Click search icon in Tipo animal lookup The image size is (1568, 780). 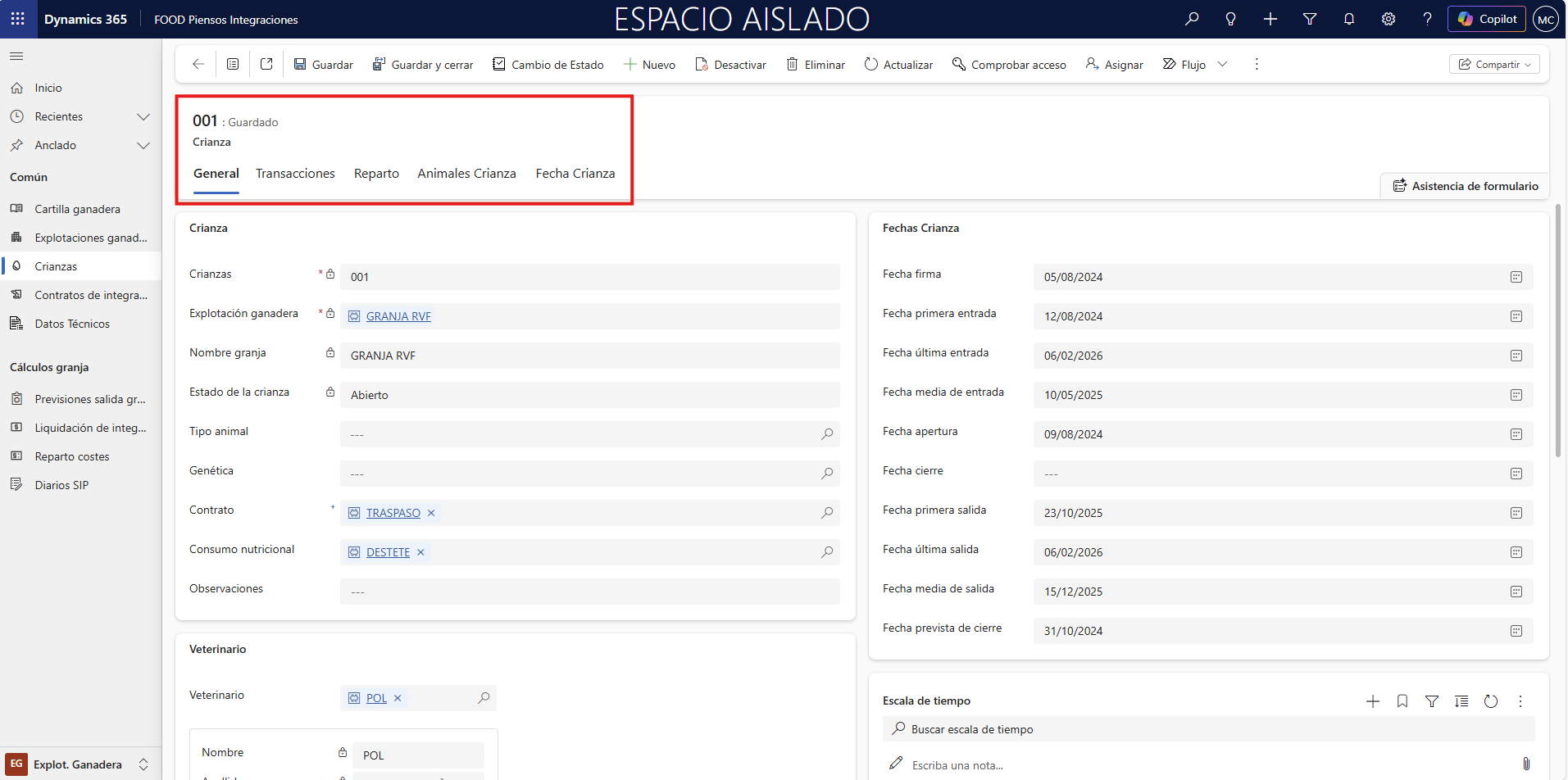pyautogui.click(x=827, y=434)
